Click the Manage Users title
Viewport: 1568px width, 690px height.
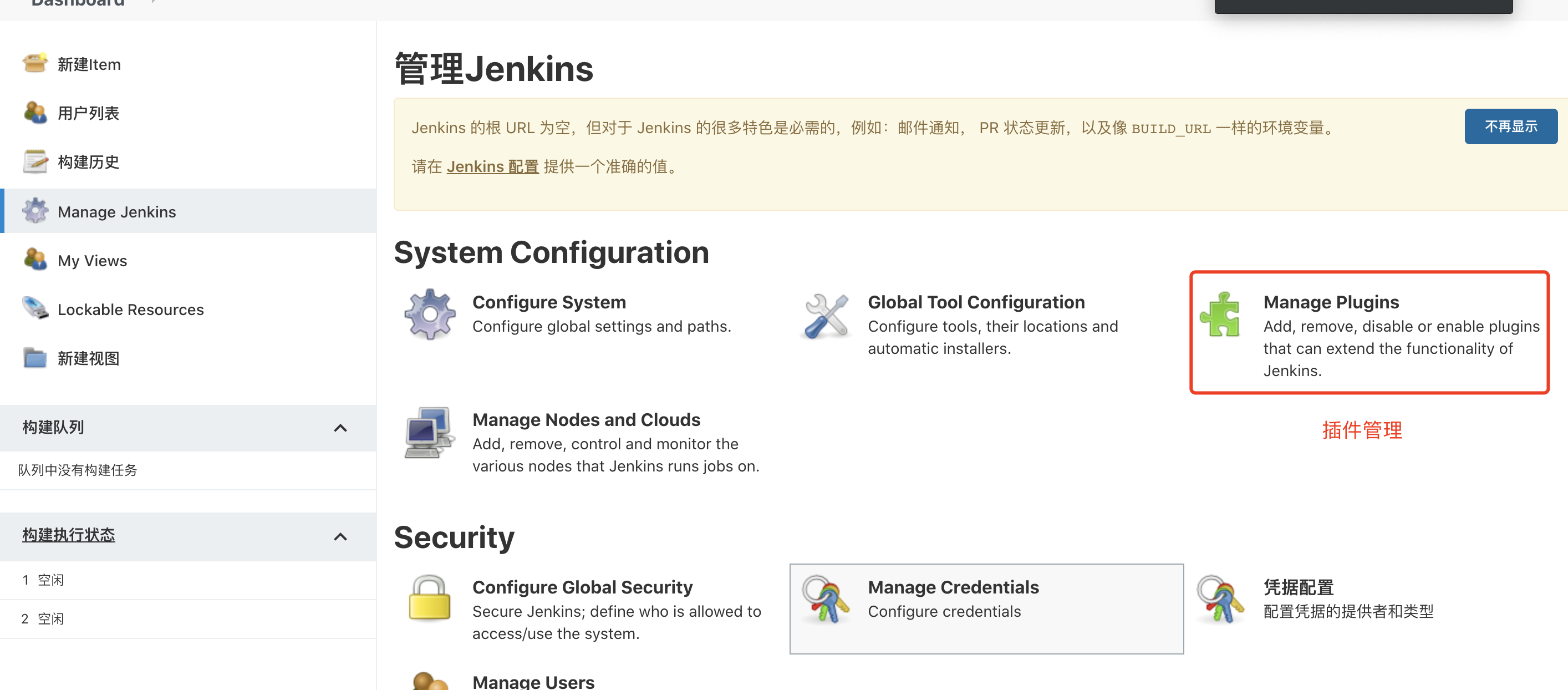[x=533, y=682]
